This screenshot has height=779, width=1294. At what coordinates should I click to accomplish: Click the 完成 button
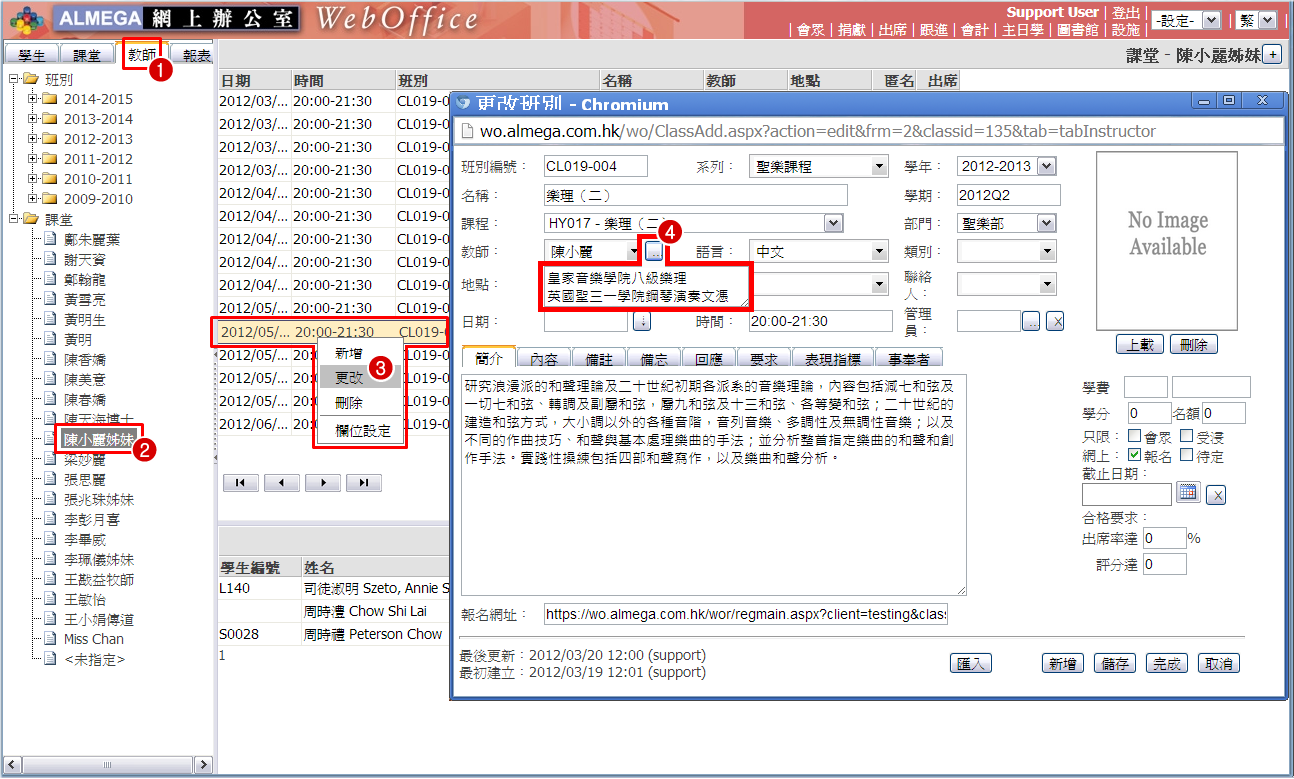click(1166, 663)
